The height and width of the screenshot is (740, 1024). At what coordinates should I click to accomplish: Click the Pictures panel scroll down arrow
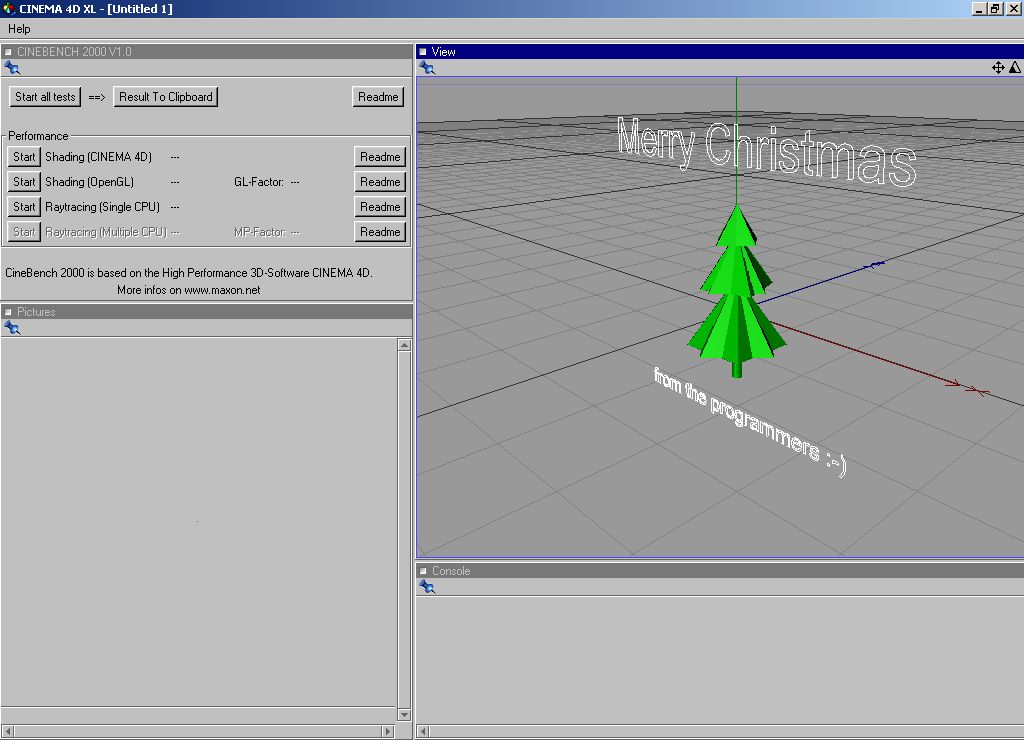click(404, 715)
